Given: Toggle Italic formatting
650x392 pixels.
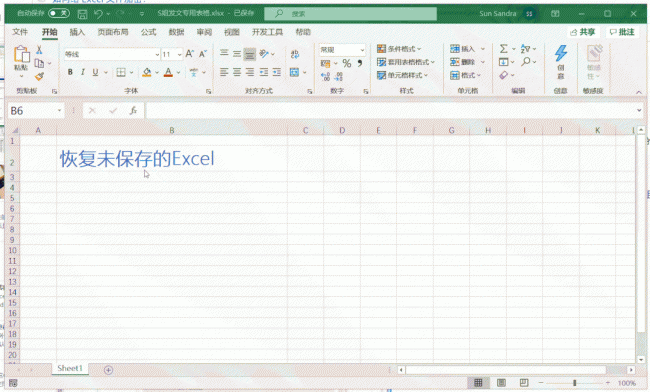Looking at the screenshot, I should tap(82, 73).
